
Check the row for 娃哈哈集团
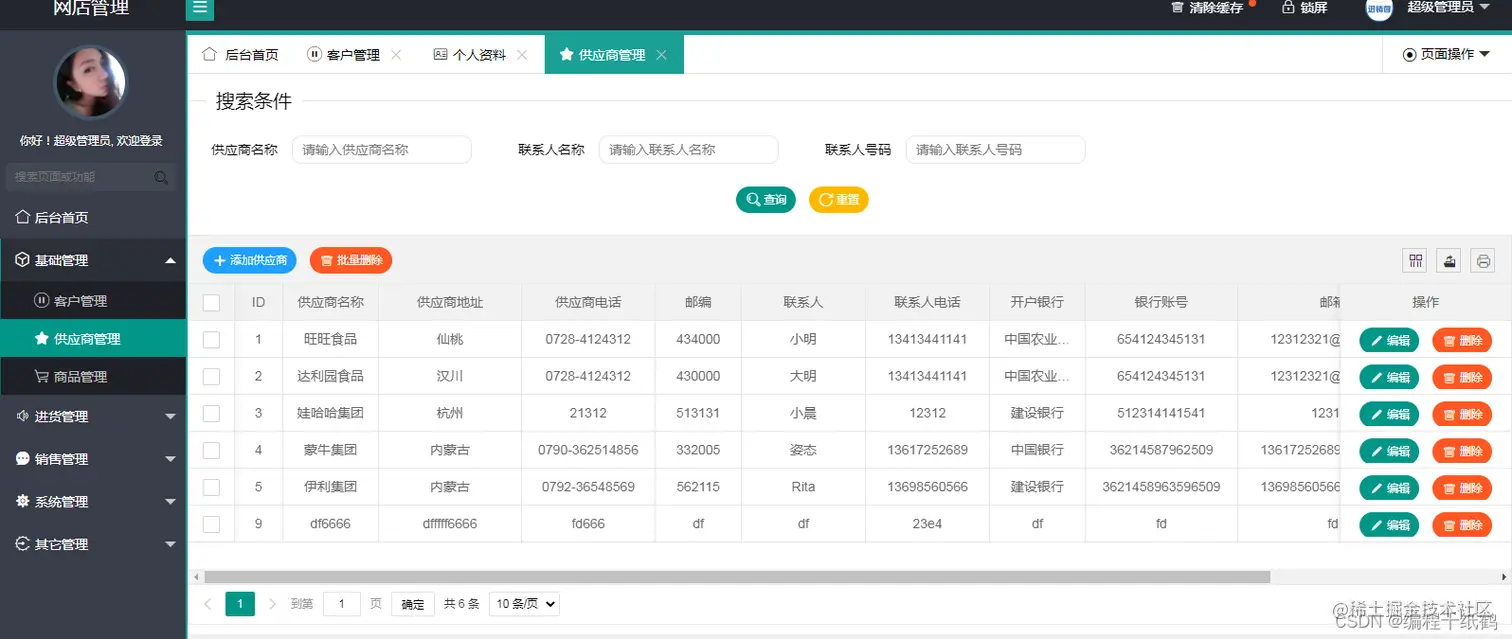click(211, 413)
